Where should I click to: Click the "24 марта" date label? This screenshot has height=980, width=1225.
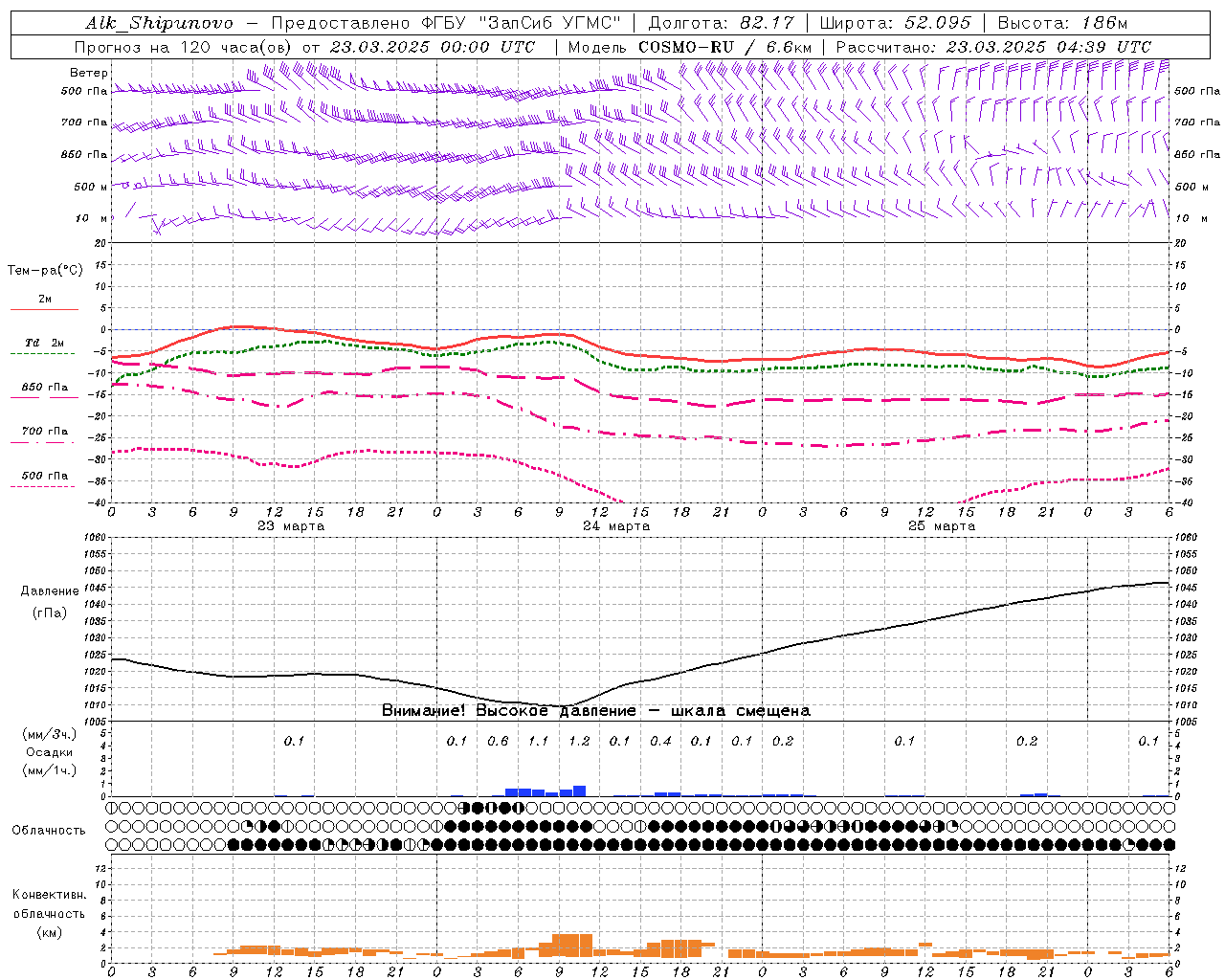616,526
